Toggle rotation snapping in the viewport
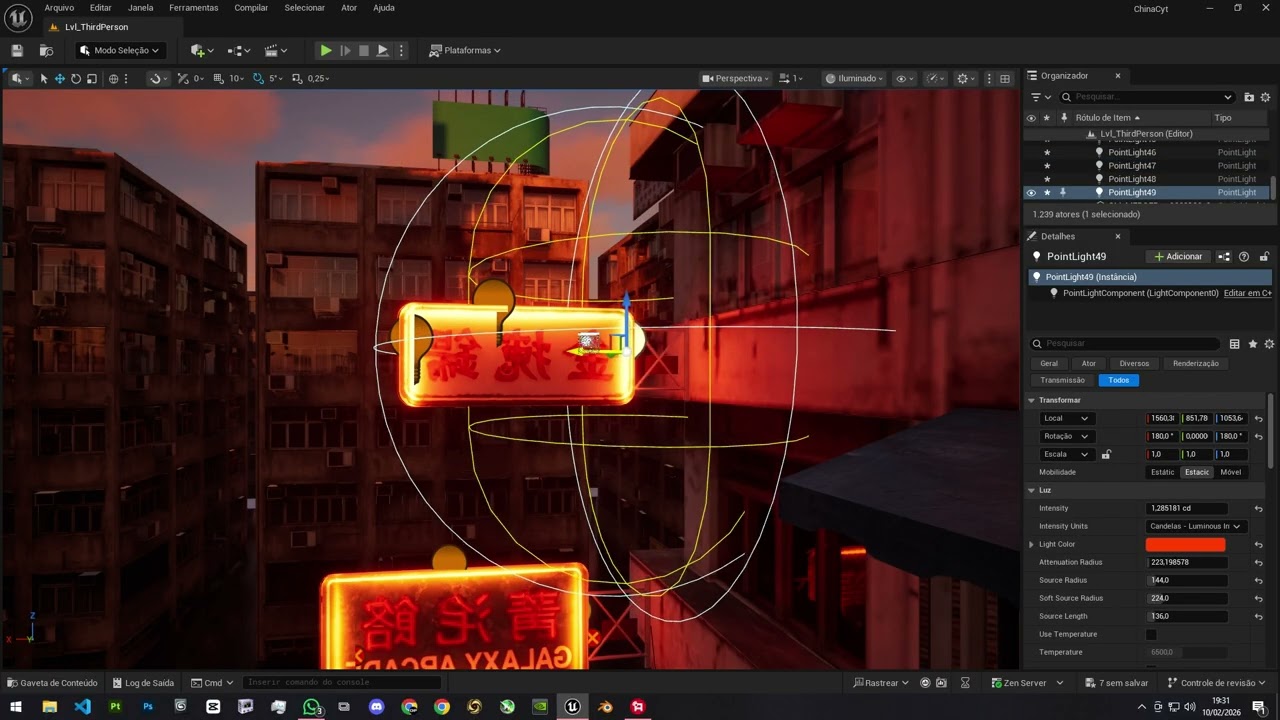1280x720 pixels. pyautogui.click(x=258, y=78)
